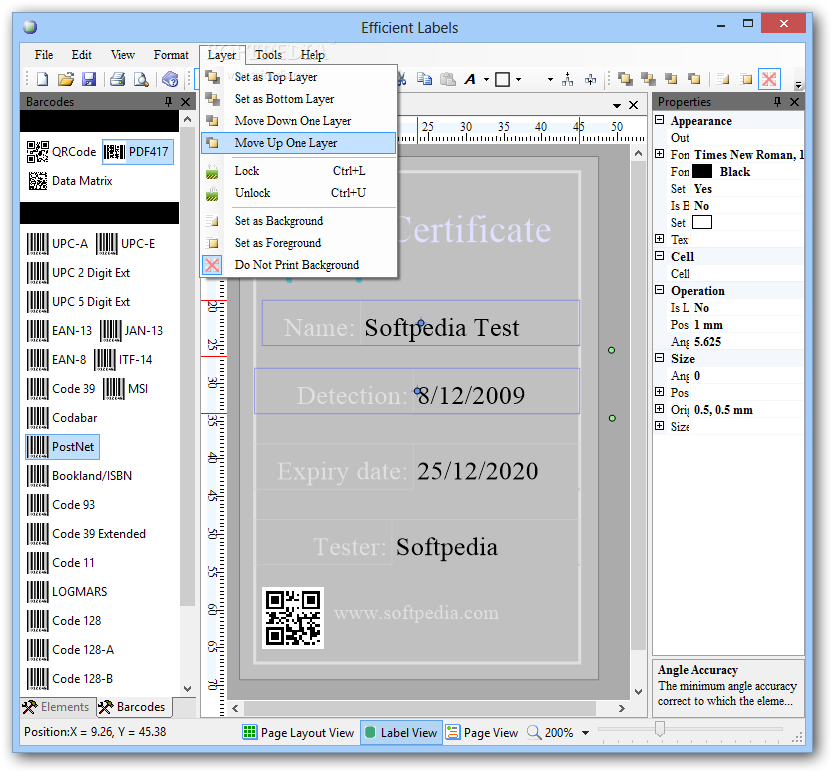Pin the Properties panel
833x773 pixels.
click(777, 101)
